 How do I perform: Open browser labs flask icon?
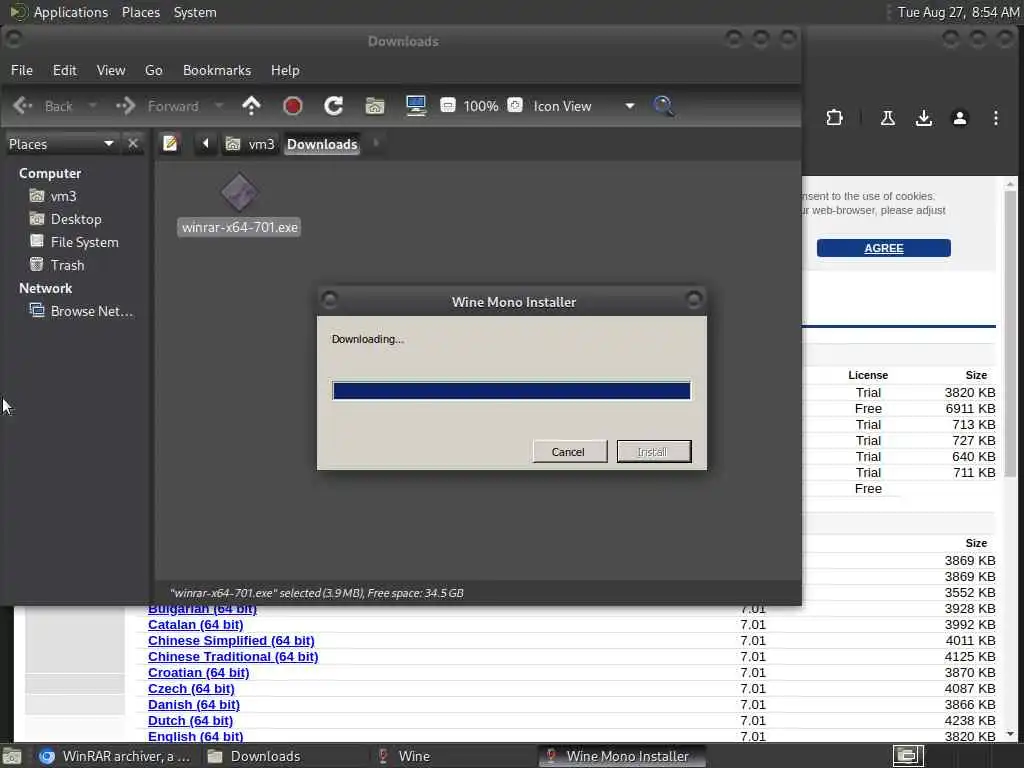pos(888,118)
